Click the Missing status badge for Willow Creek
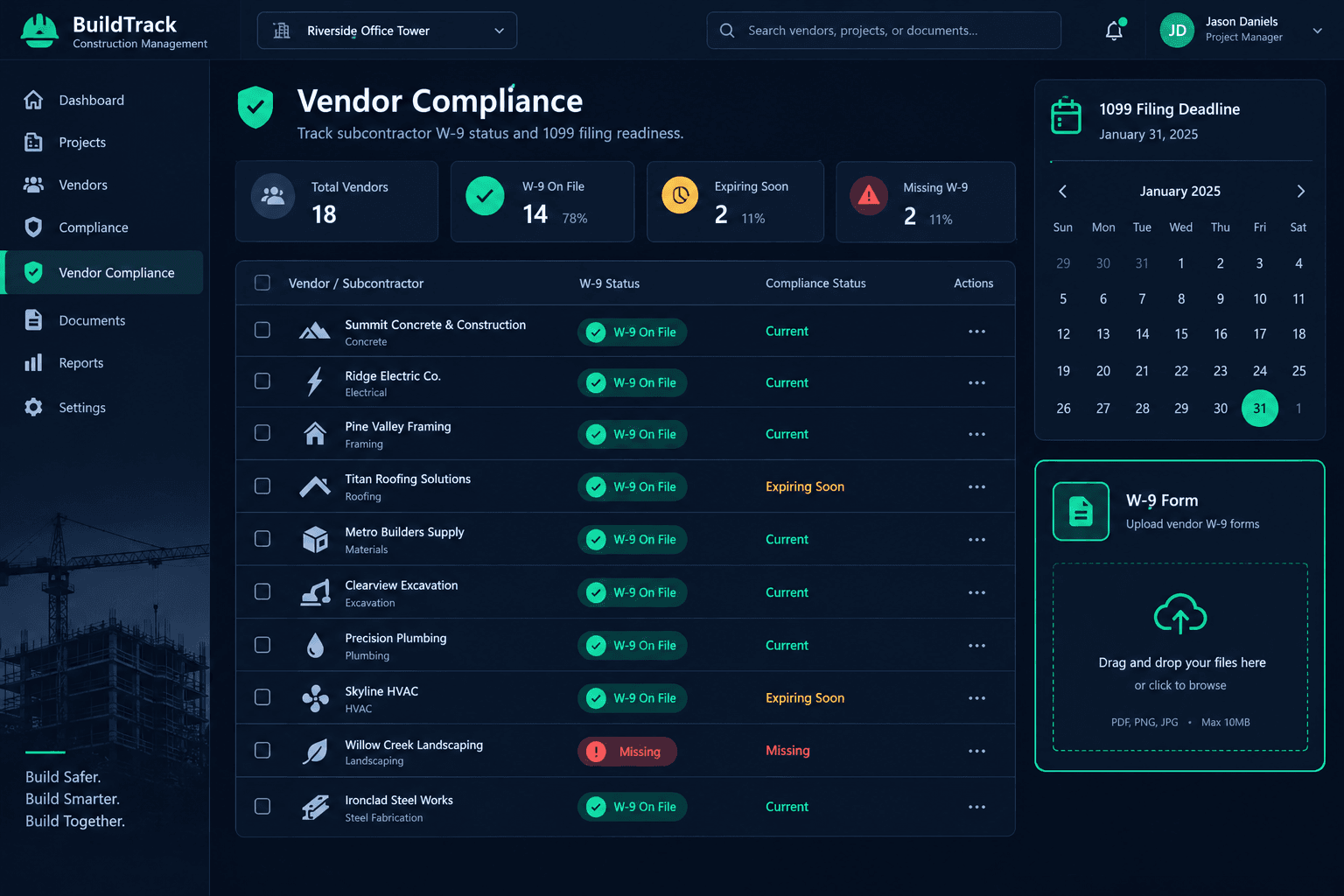The image size is (1344, 896). [627, 752]
